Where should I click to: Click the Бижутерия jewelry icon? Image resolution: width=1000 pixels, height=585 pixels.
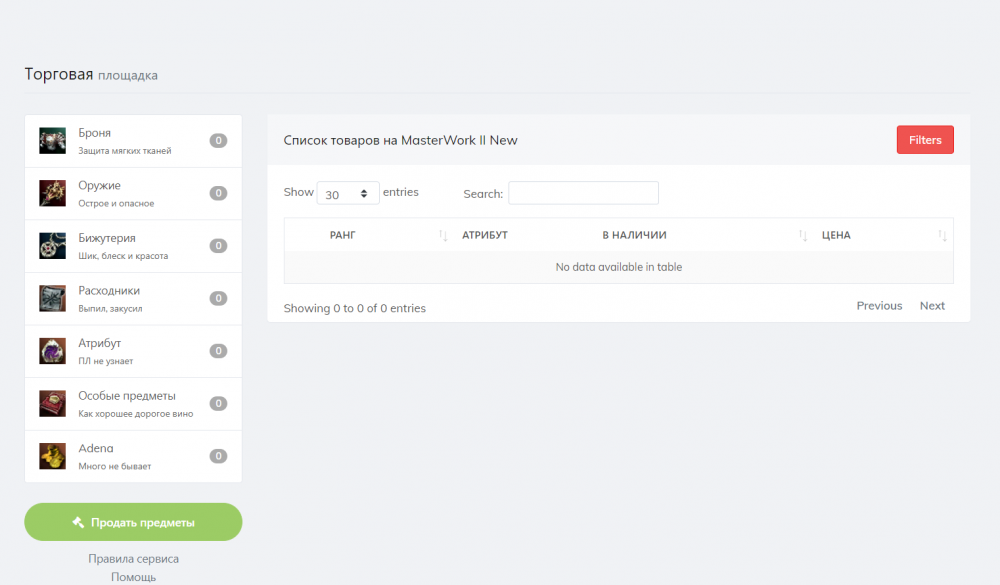pyautogui.click(x=52, y=246)
